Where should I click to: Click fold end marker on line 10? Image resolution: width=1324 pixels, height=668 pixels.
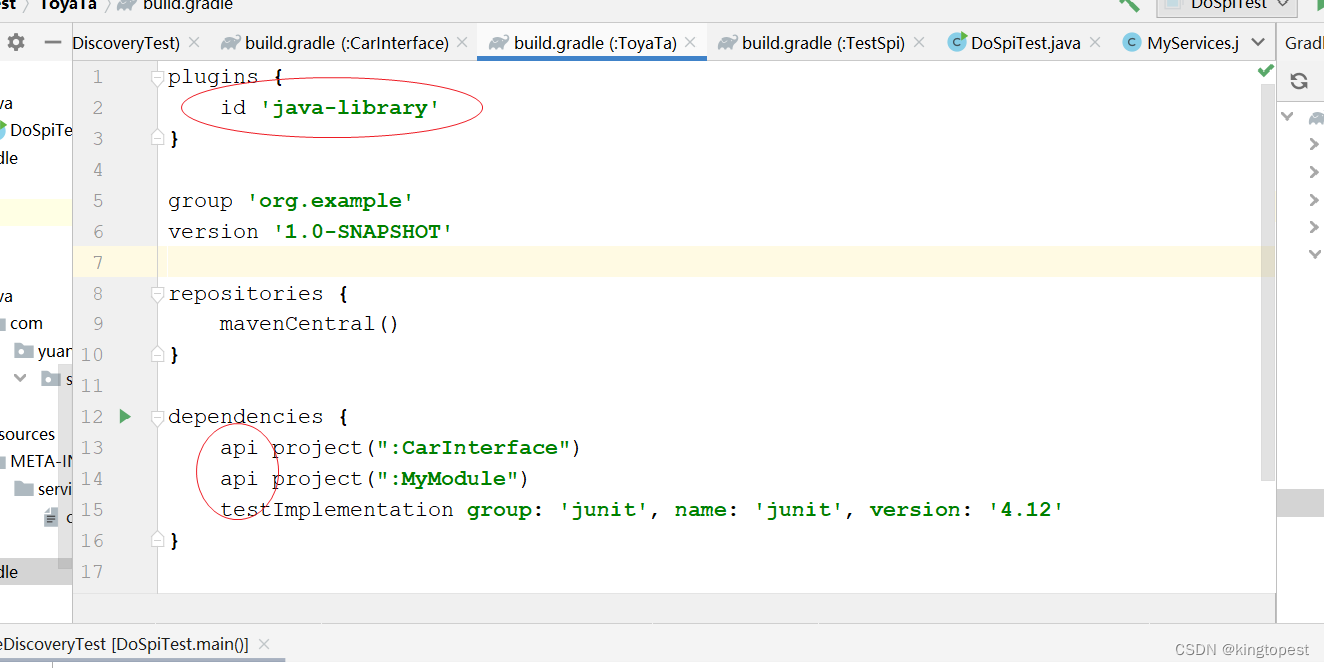157,354
